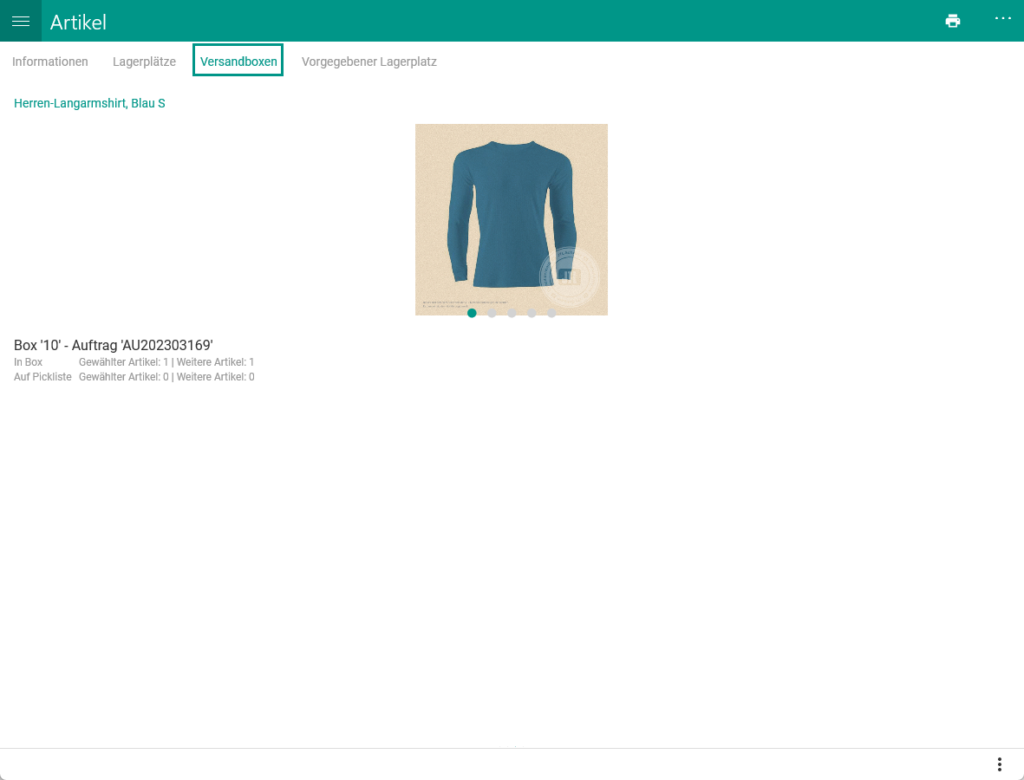This screenshot has height=780, width=1024.
Task: Click the Artikel title in the header
Action: tap(77, 22)
